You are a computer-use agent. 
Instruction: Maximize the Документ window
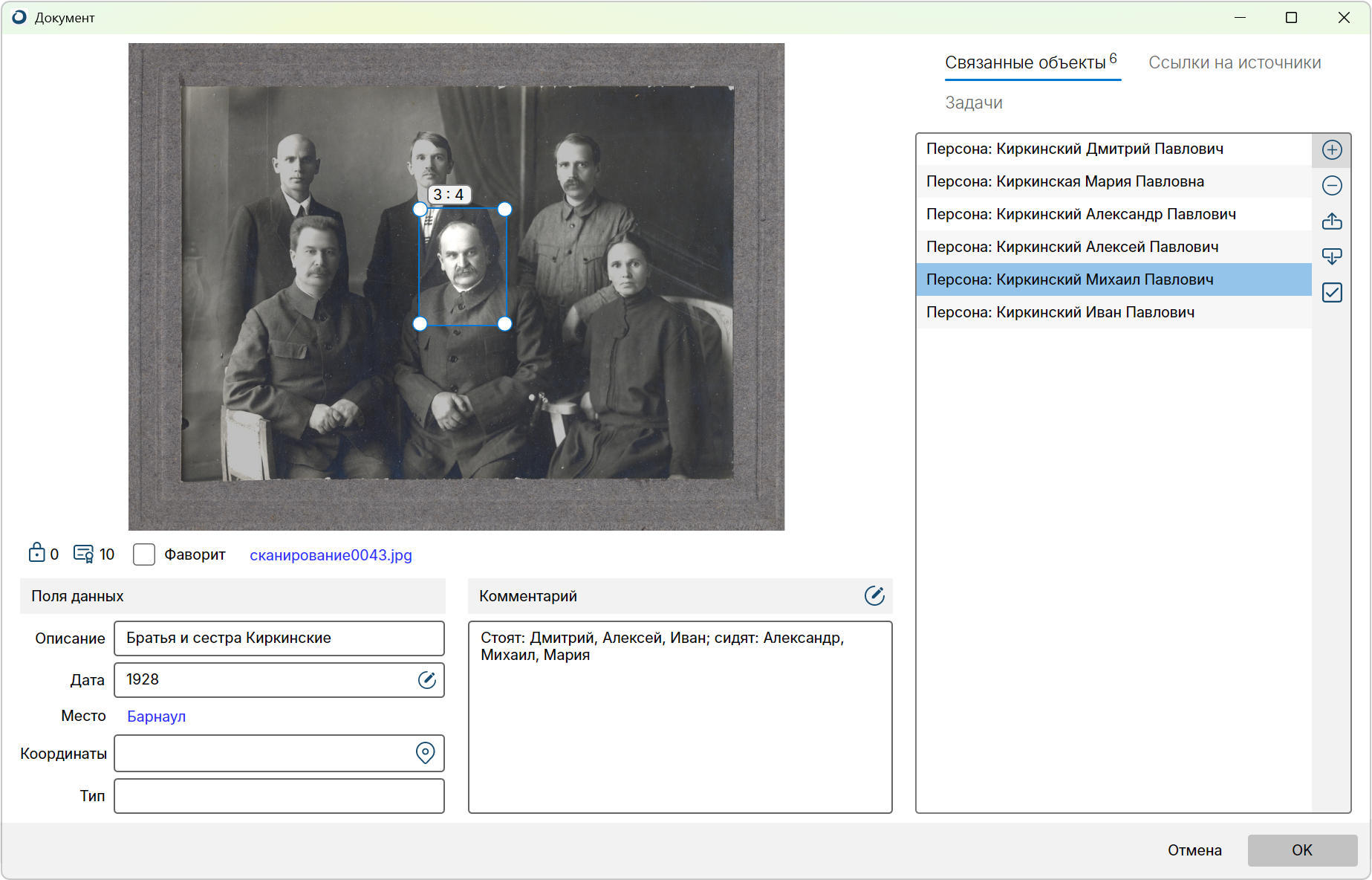1292,18
